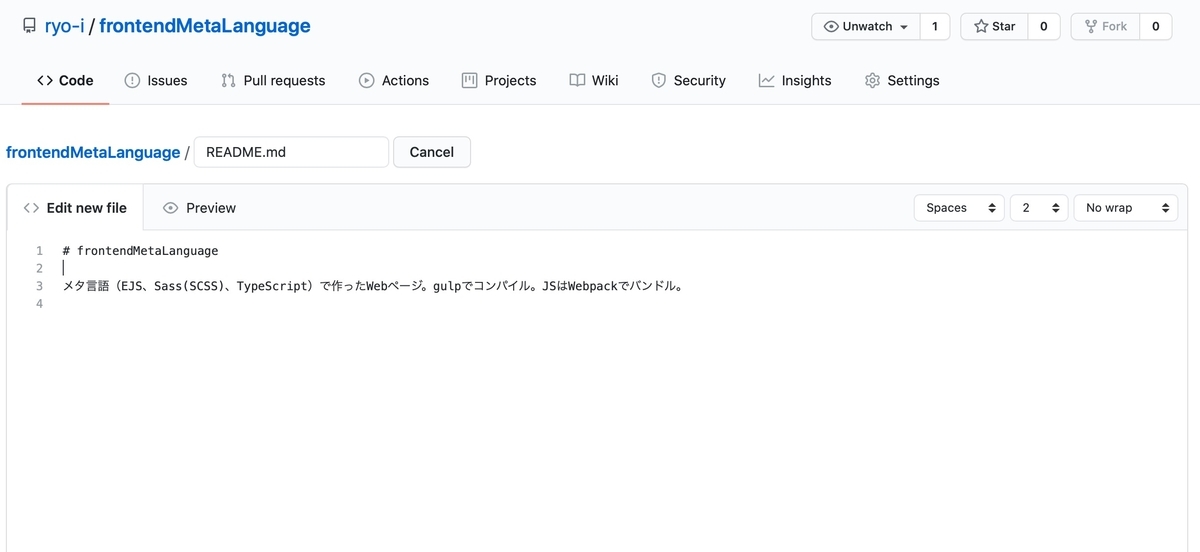Click the Japanese description text on line 3
1200x552 pixels.
point(372,286)
